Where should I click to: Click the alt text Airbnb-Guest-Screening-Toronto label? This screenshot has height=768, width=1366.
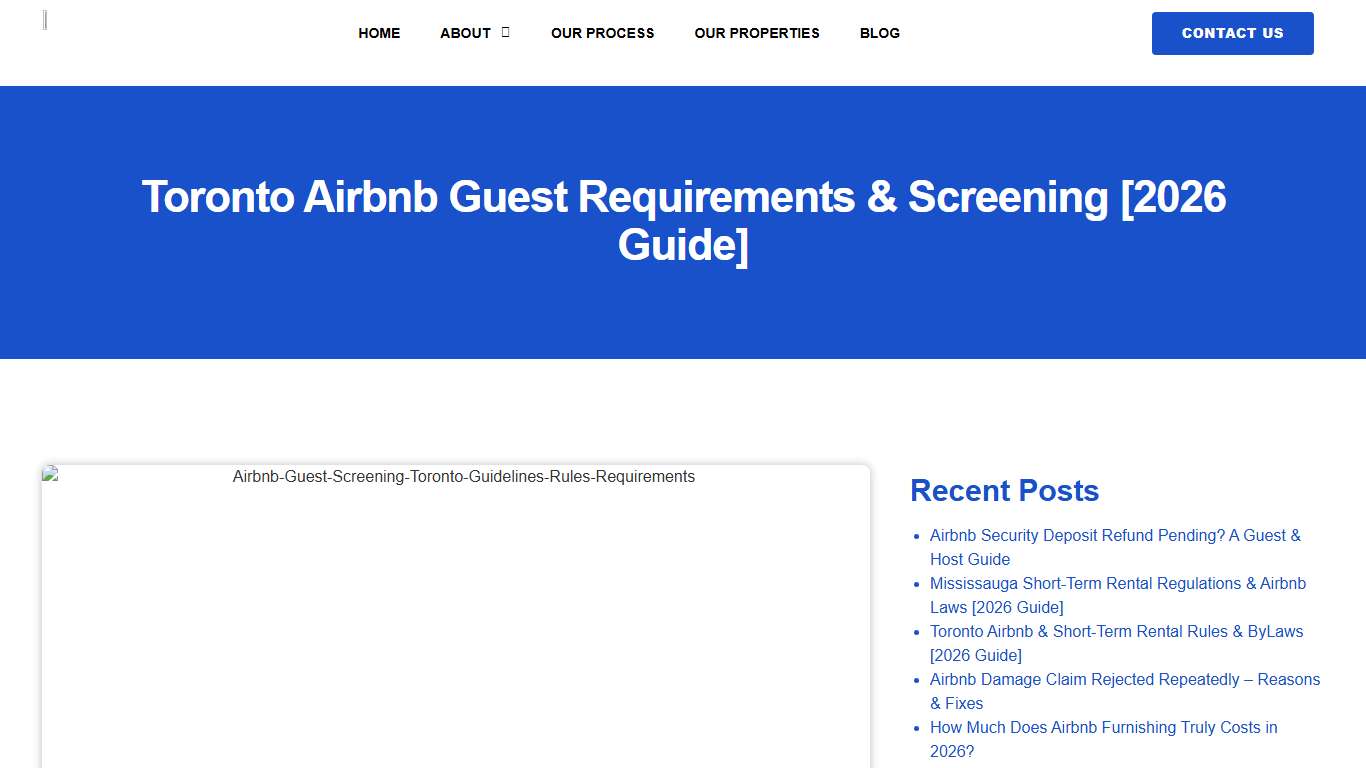[x=463, y=477]
